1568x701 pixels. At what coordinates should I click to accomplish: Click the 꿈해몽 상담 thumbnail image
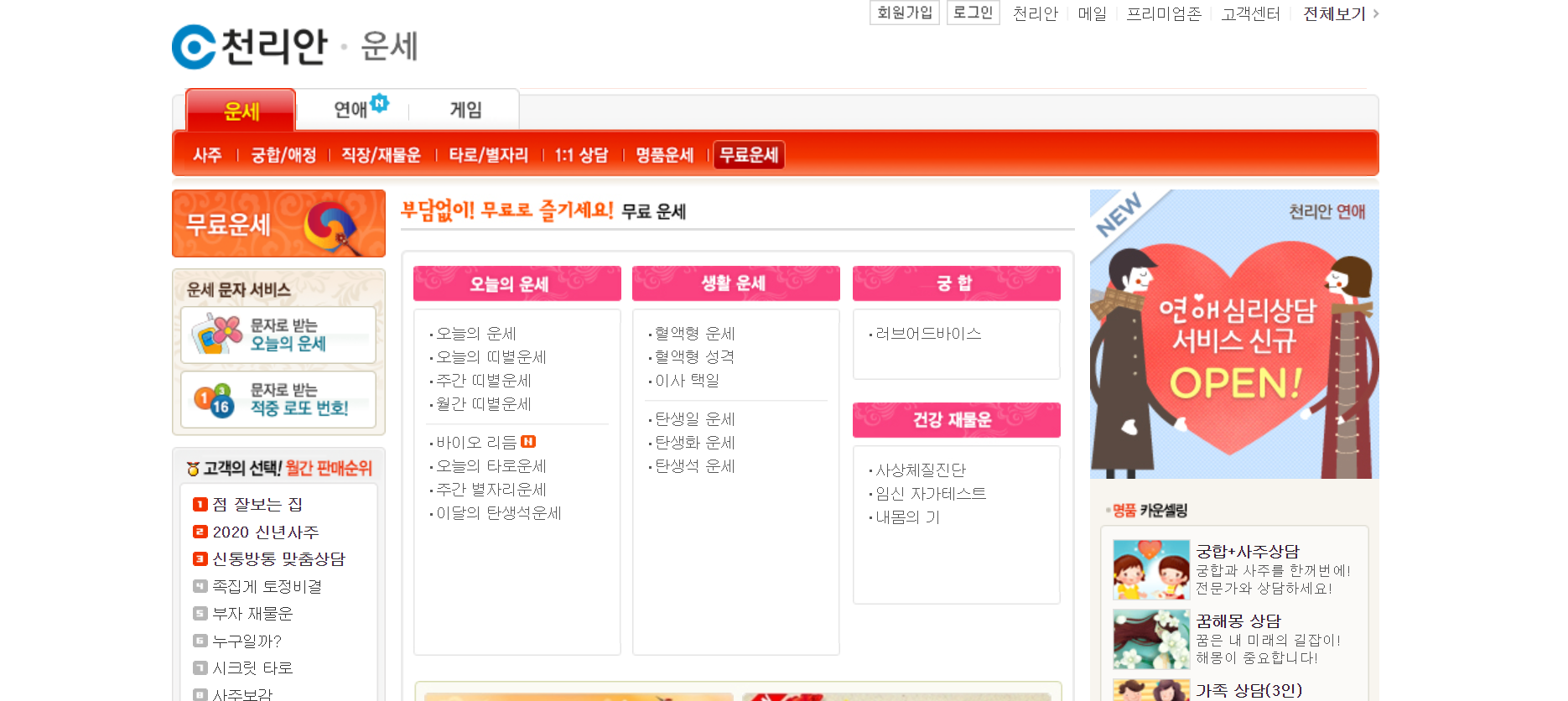(x=1151, y=639)
